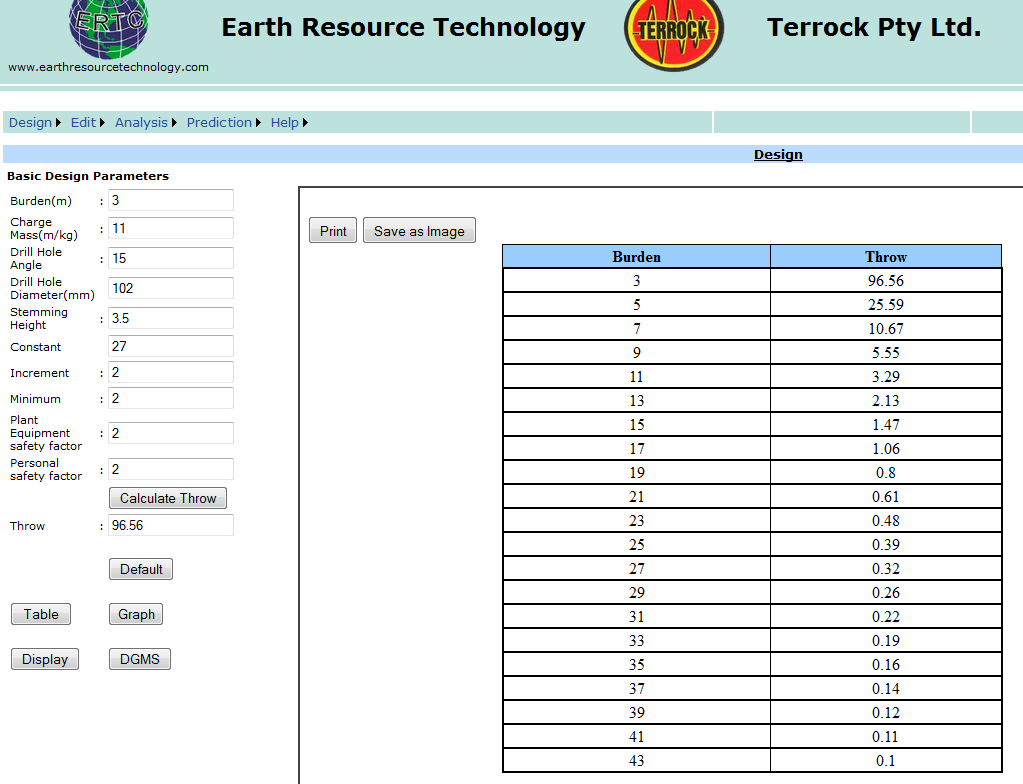Select throw value 1.06 in table
1023x784 pixels.
(886, 449)
